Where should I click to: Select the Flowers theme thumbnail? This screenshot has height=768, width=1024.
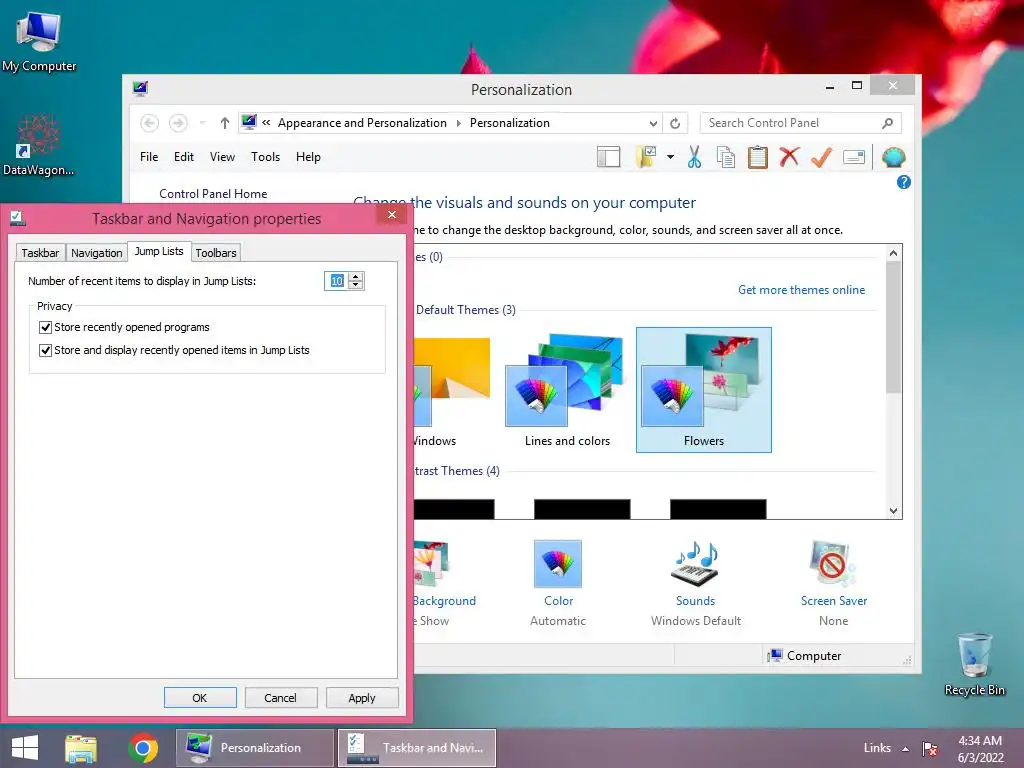[x=703, y=389]
